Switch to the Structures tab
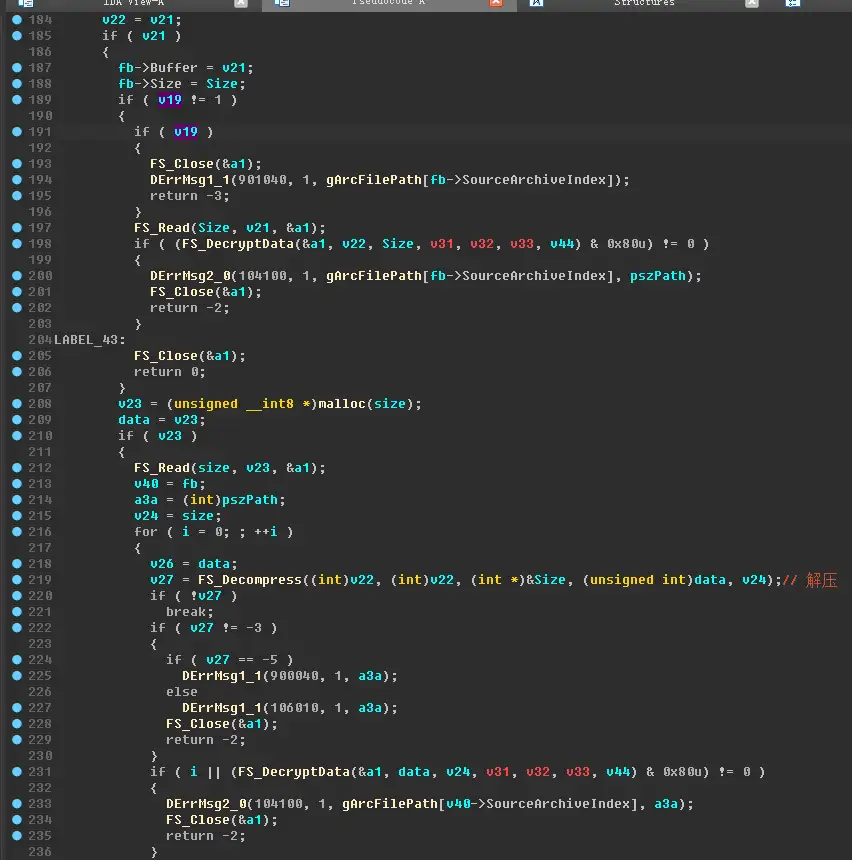Screen dimensions: 852x860 (643, 4)
